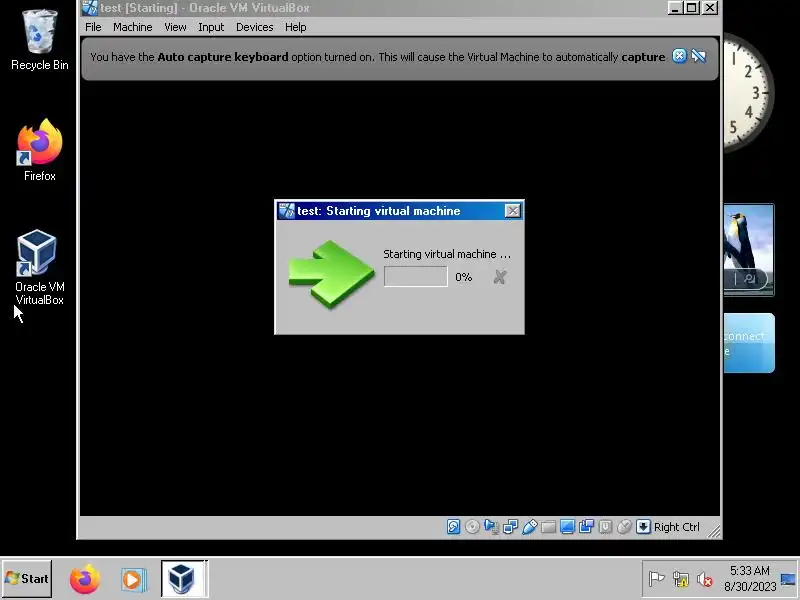Image resolution: width=800 pixels, height=600 pixels.
Task: Select the VirtualBox taskbar button
Action: (x=184, y=579)
